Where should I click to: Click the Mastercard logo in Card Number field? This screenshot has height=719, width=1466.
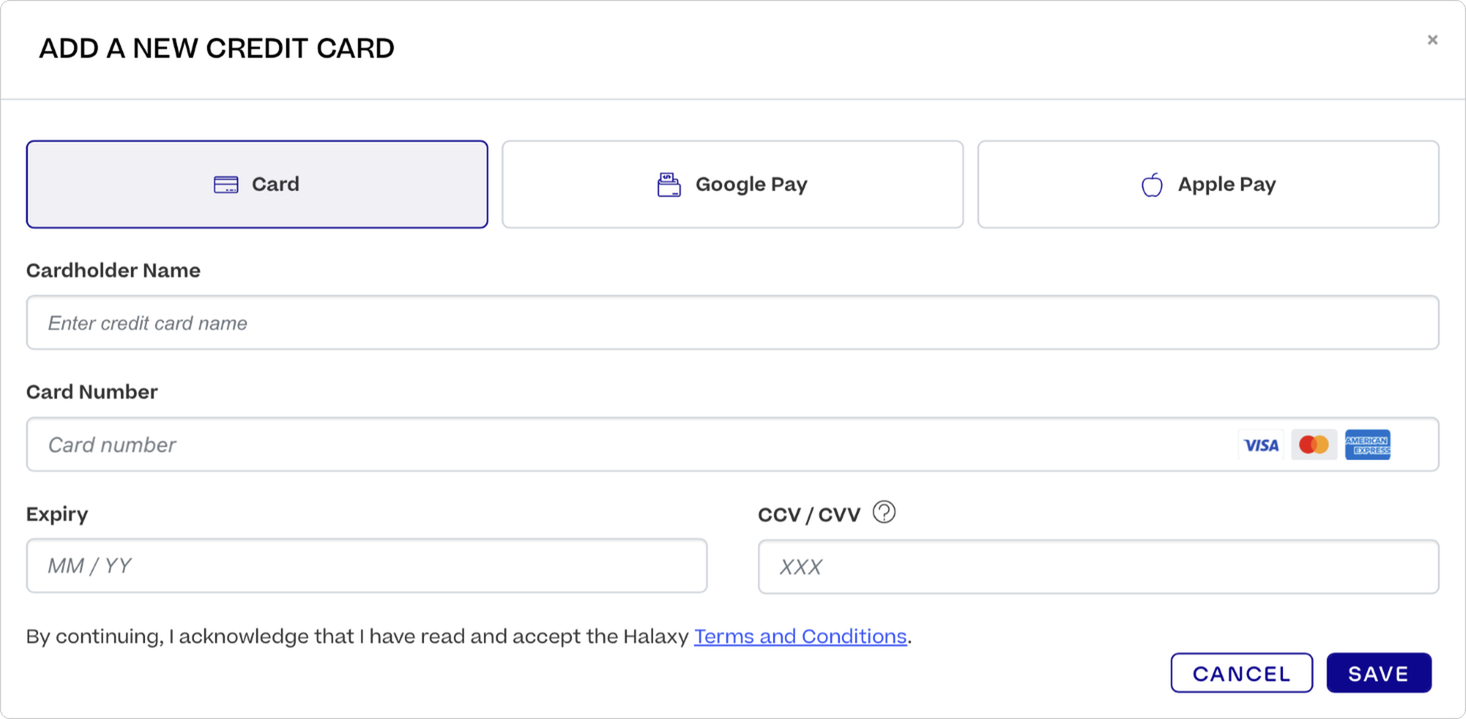click(1314, 445)
